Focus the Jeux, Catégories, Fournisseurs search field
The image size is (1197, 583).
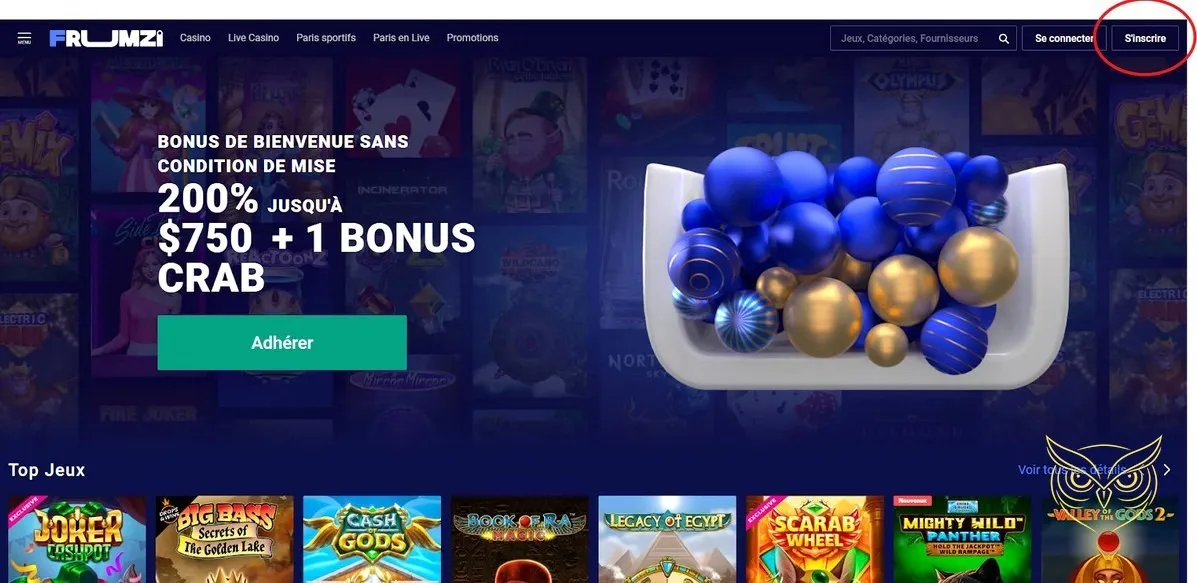923,38
